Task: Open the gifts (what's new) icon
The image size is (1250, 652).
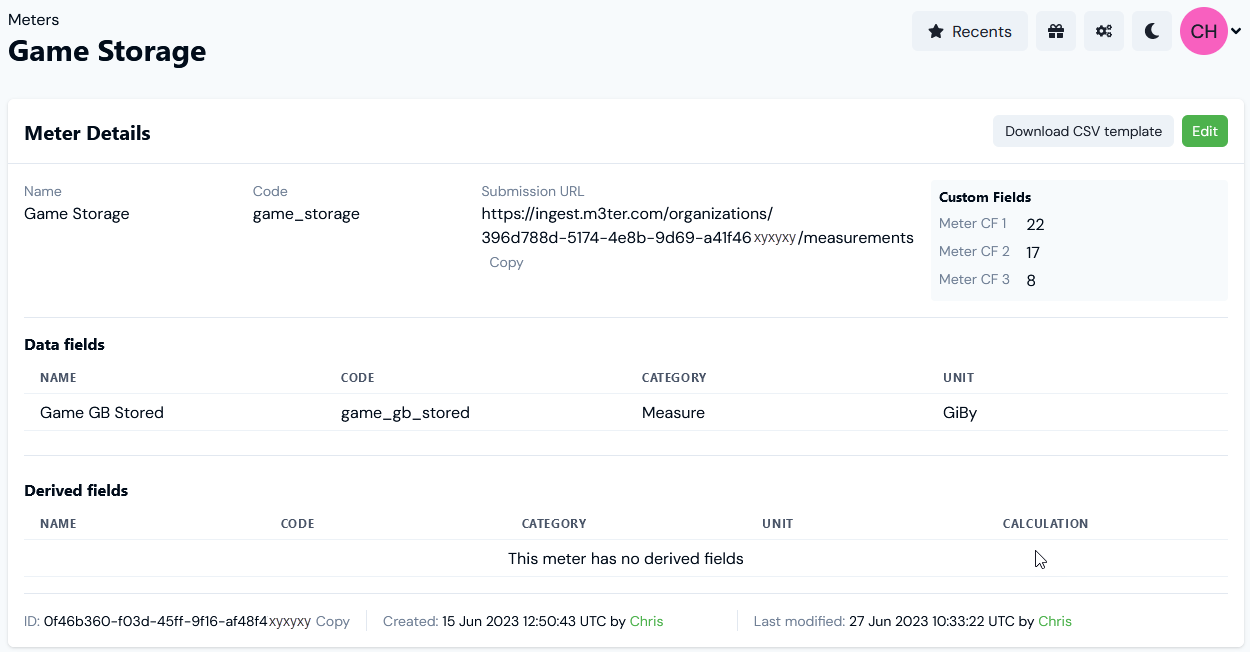Action: (x=1055, y=31)
